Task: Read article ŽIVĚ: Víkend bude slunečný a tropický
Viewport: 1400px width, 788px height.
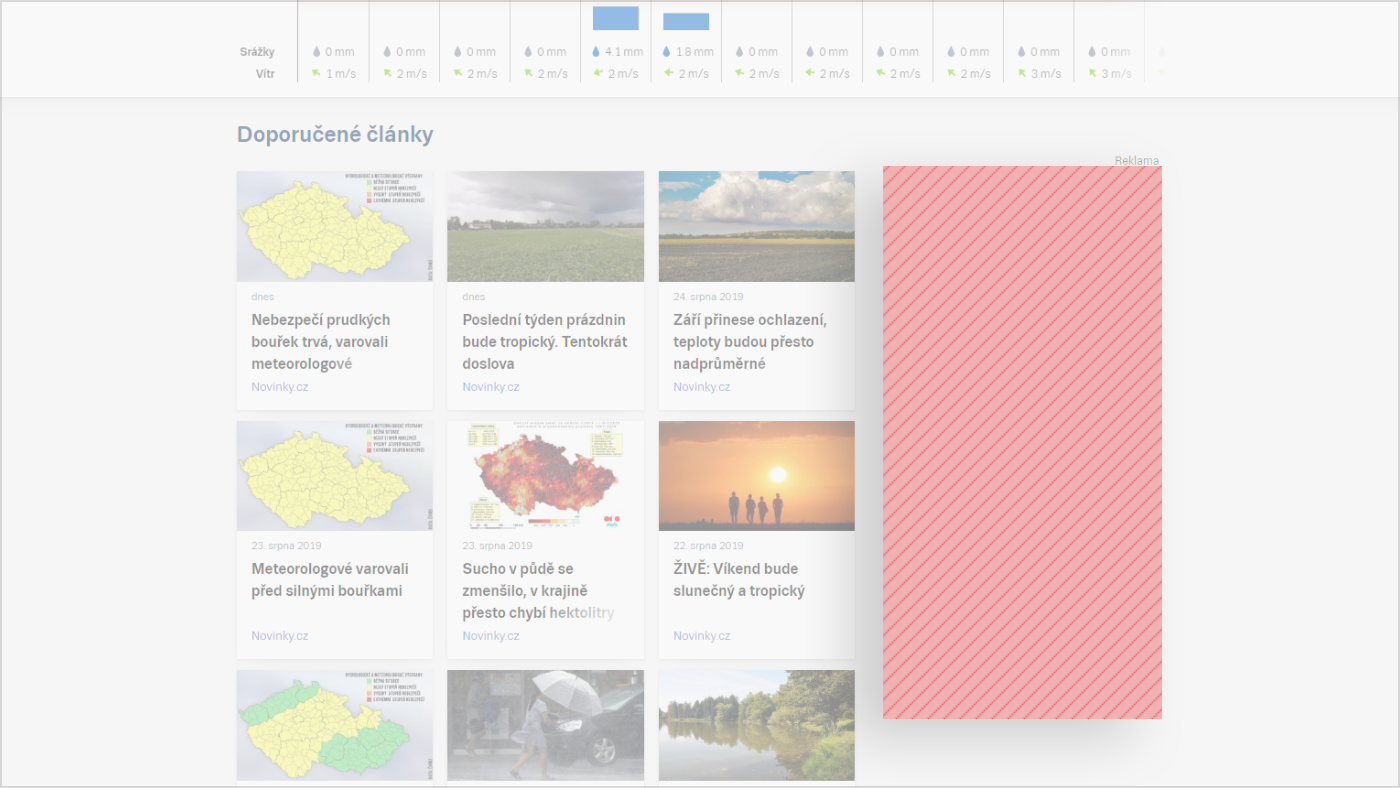Action: [739, 580]
